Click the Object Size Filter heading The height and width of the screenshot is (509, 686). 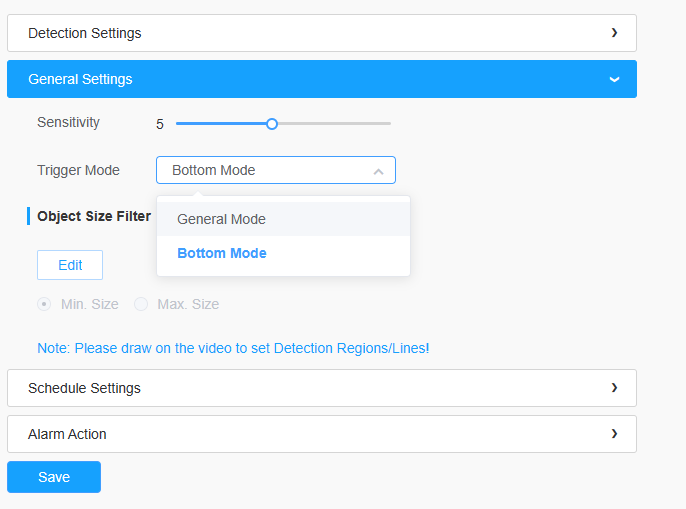[94, 216]
